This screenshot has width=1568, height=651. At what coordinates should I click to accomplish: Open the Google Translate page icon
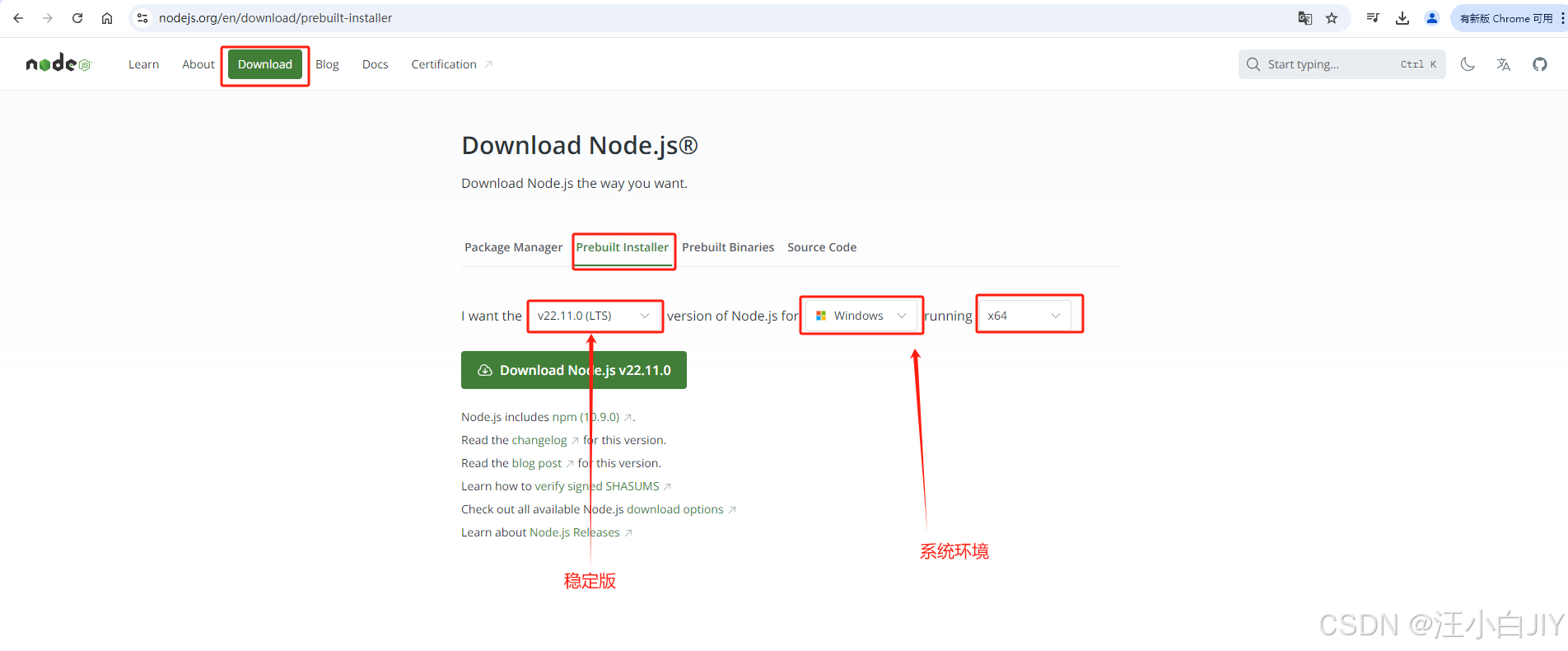(1305, 18)
